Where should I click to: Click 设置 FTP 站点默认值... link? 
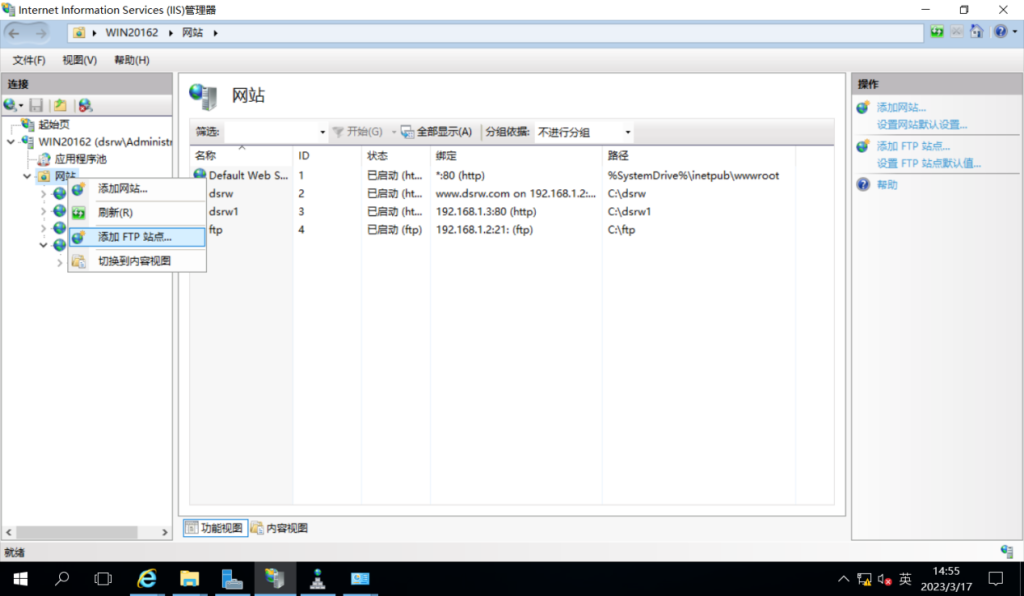coord(929,163)
